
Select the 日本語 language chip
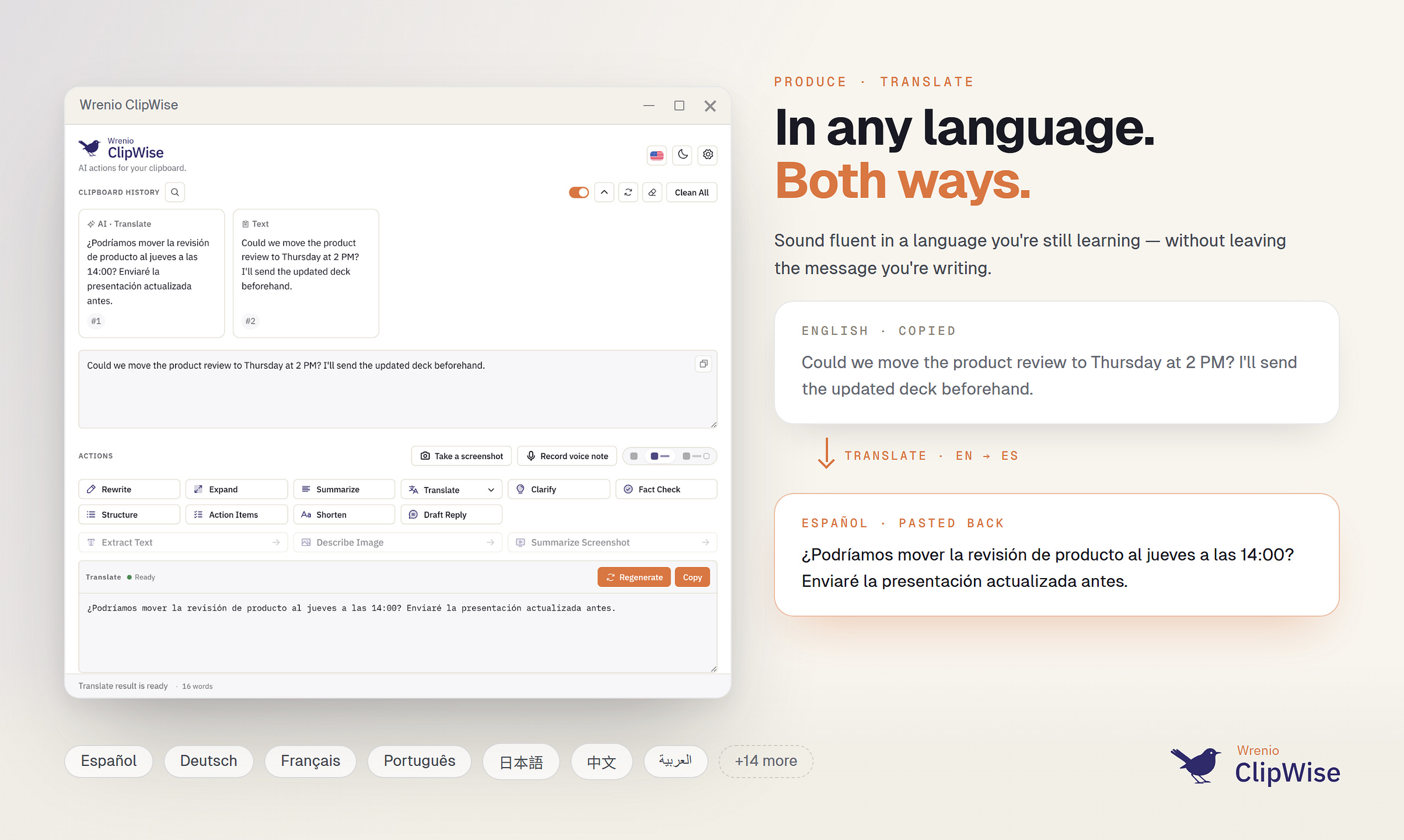[x=521, y=762]
